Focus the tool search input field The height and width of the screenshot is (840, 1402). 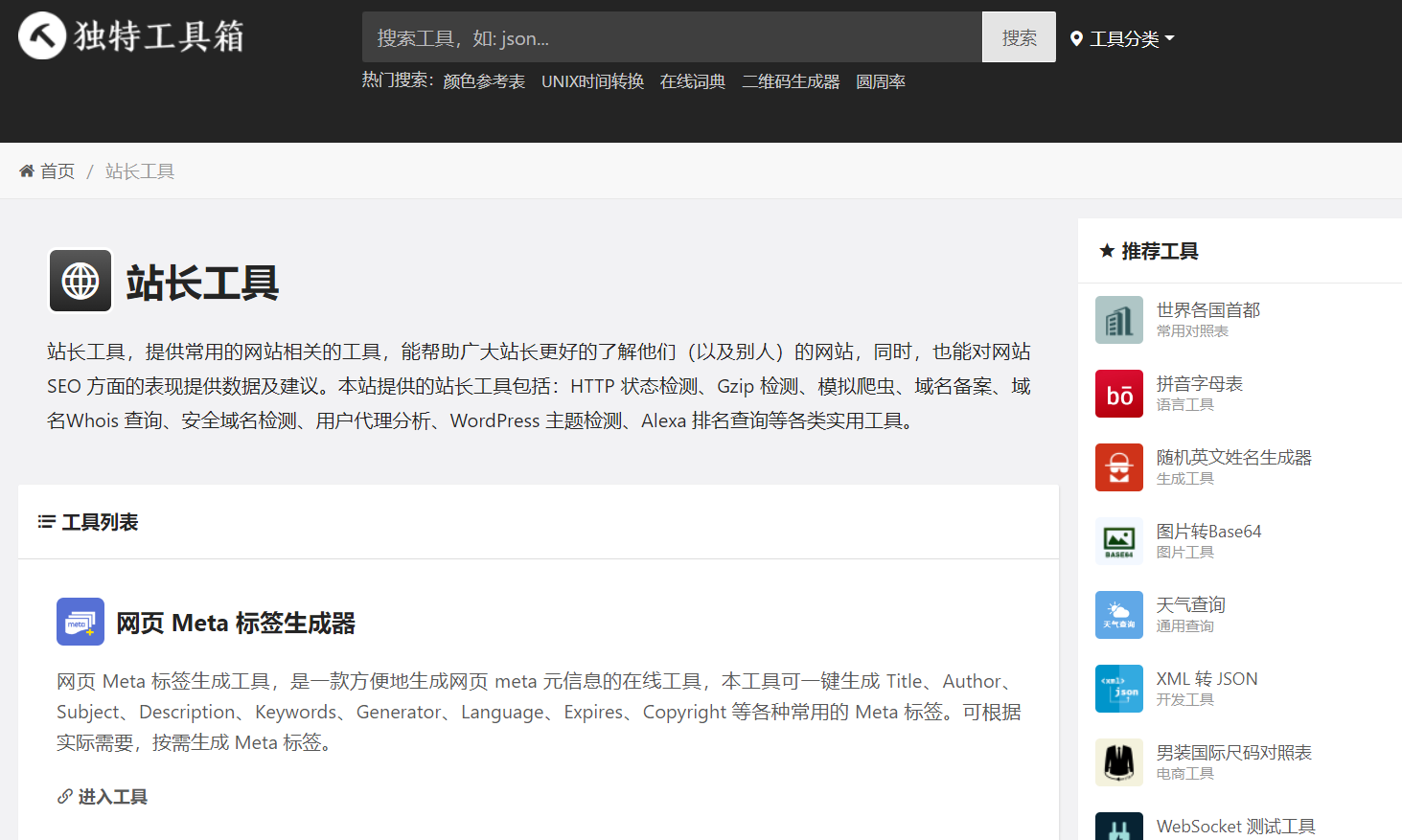point(671,37)
